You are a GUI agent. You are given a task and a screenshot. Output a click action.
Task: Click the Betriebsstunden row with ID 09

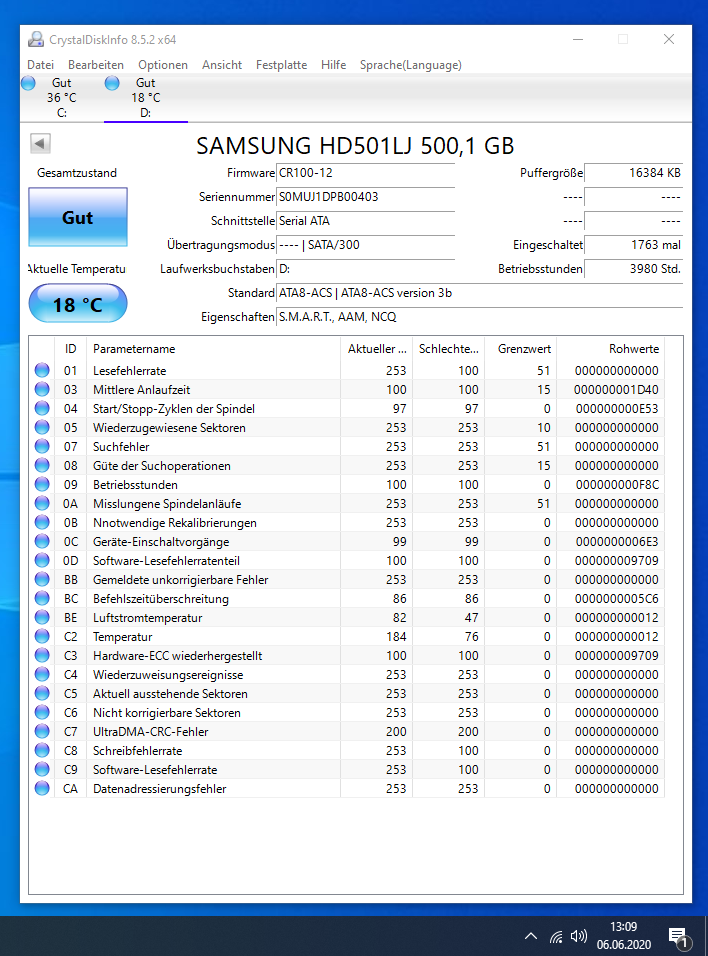coord(348,484)
